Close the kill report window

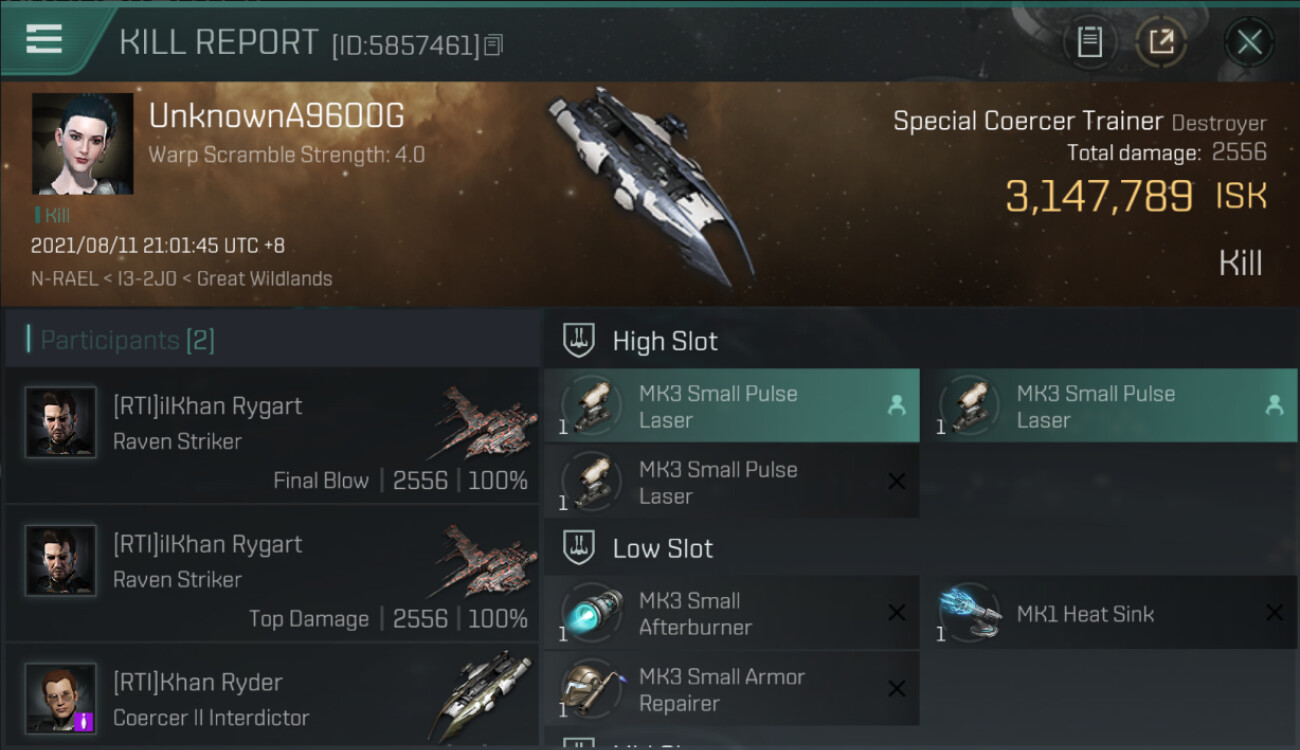click(x=1249, y=42)
